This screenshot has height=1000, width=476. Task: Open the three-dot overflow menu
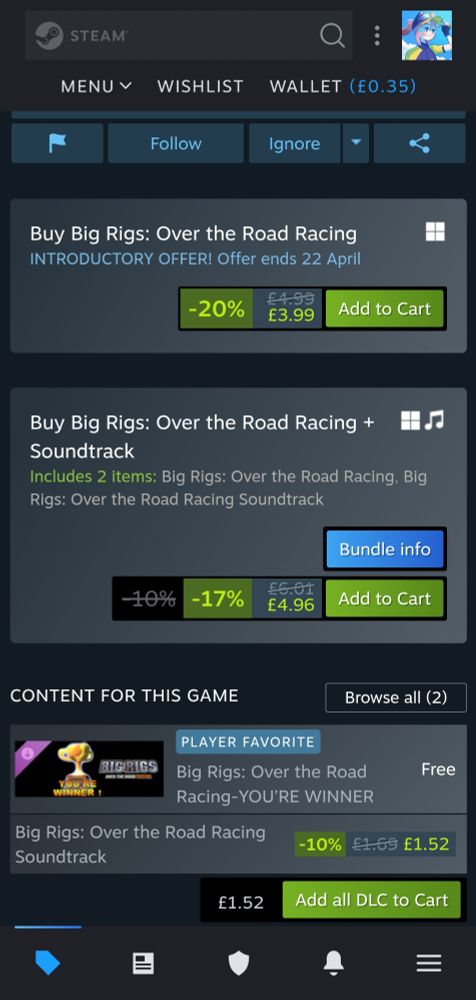coord(377,35)
